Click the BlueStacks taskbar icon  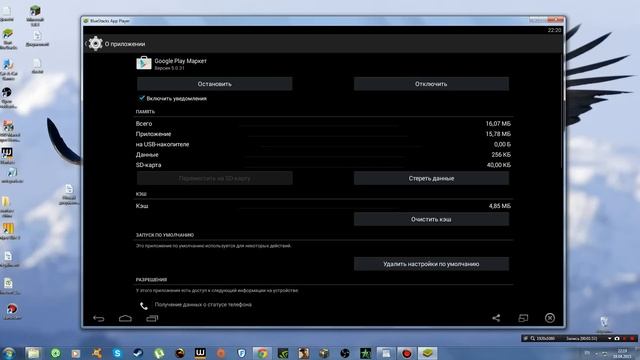pyautogui.click(x=427, y=353)
